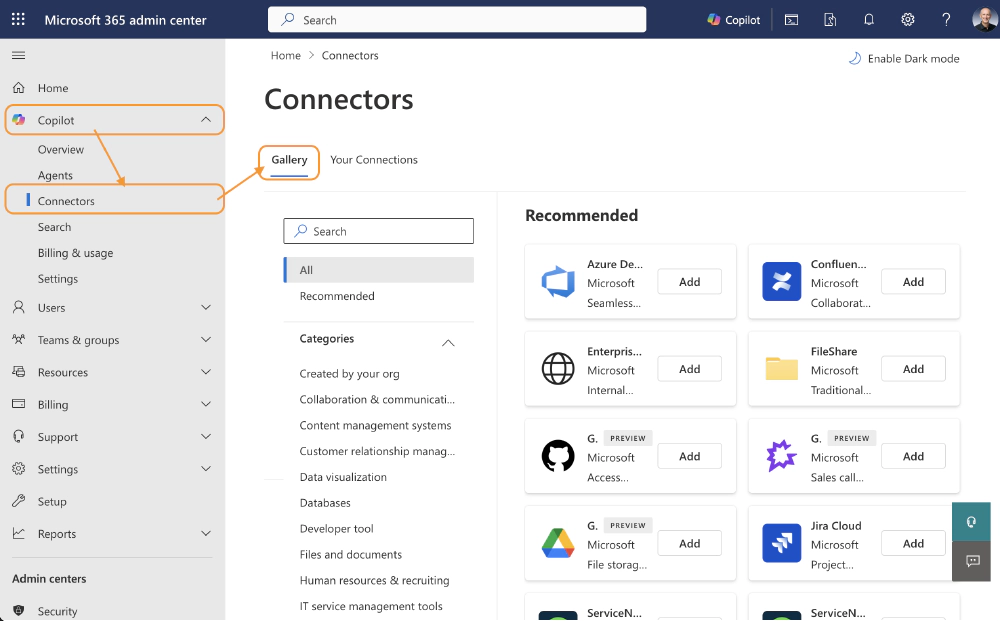Screen dimensions: 1000x621
Task: Add the Azure DevOps connector
Action: 689,282
